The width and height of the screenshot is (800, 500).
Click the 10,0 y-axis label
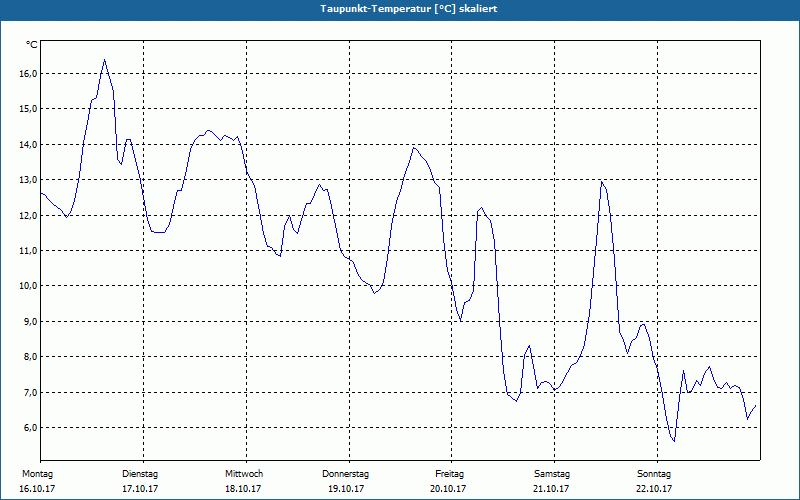[29, 286]
